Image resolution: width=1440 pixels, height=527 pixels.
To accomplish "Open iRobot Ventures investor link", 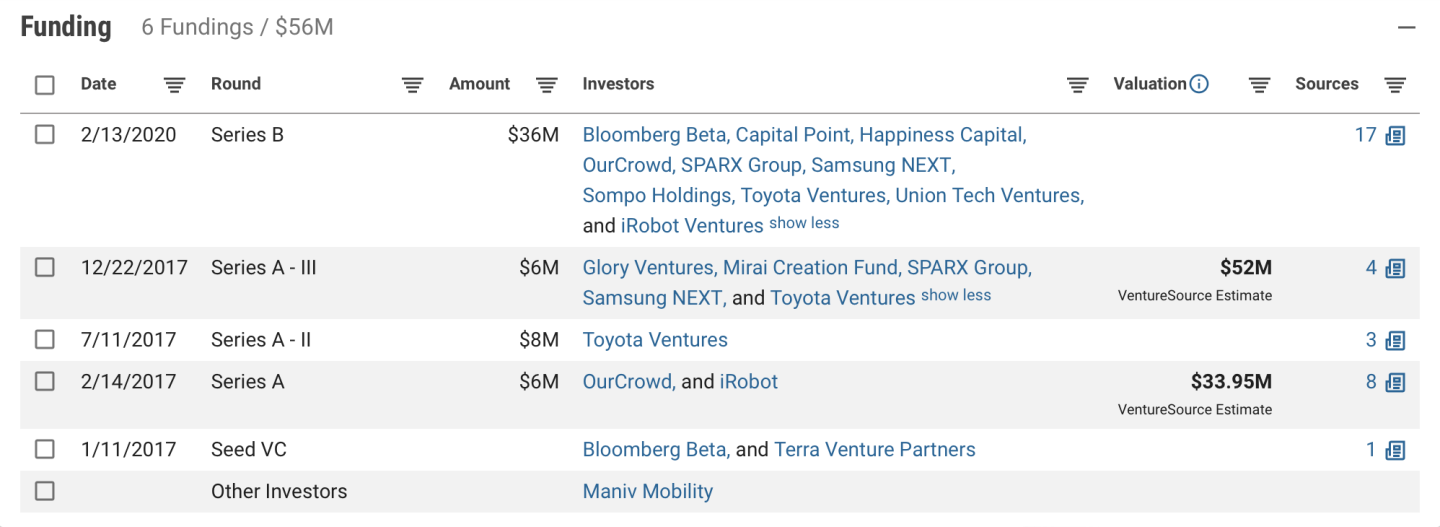I will 692,225.
